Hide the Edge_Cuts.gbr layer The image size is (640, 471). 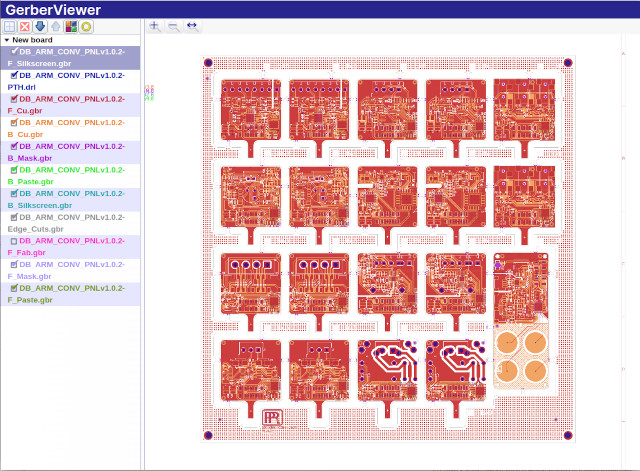pos(14,218)
